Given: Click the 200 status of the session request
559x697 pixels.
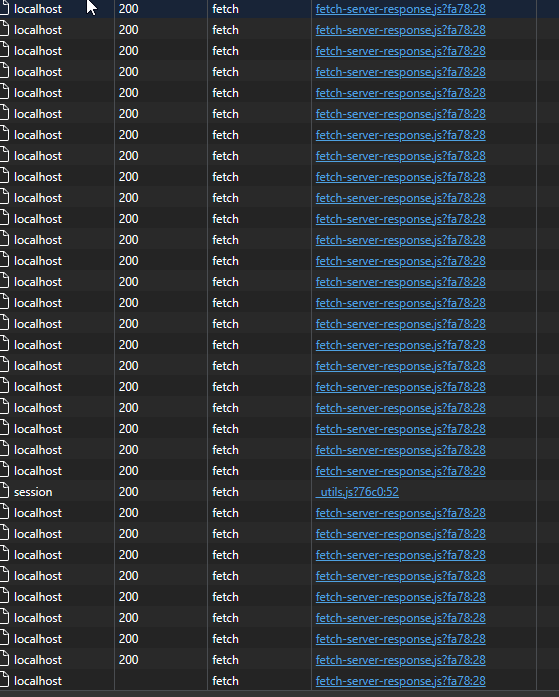Looking at the screenshot, I should point(128,492).
